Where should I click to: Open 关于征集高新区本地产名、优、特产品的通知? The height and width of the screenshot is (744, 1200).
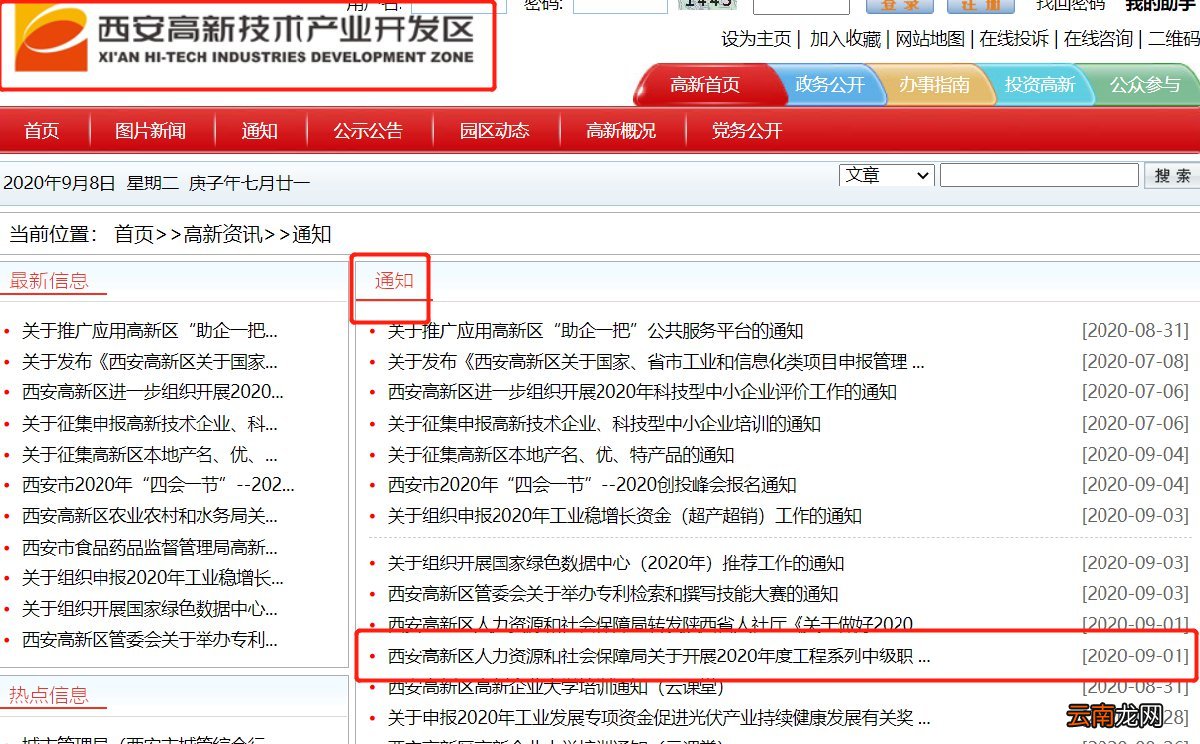point(561,455)
